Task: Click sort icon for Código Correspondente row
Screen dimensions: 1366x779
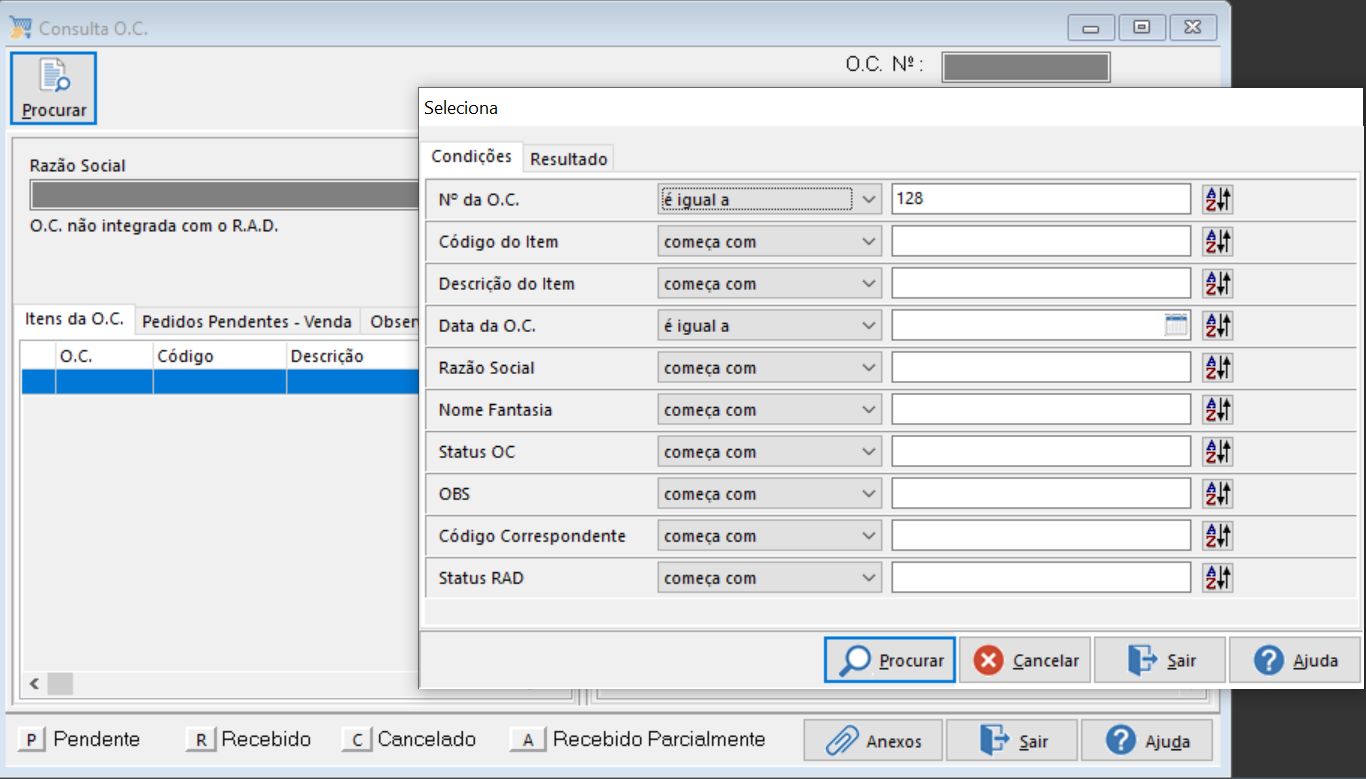Action: [1217, 535]
